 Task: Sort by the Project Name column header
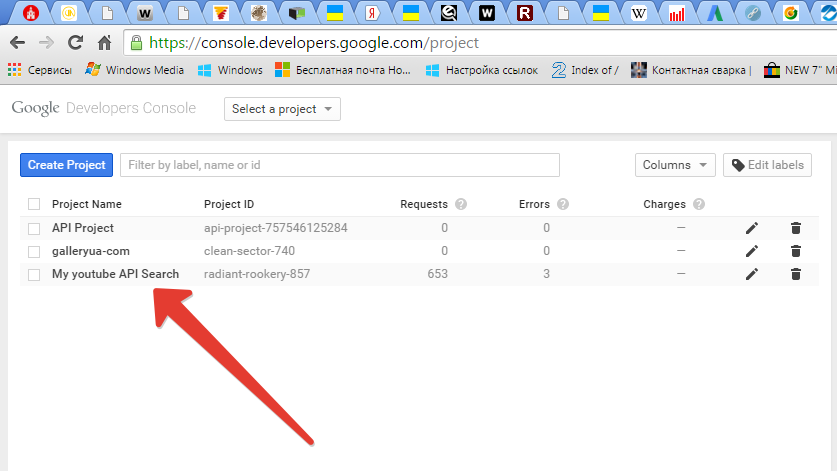[86, 204]
